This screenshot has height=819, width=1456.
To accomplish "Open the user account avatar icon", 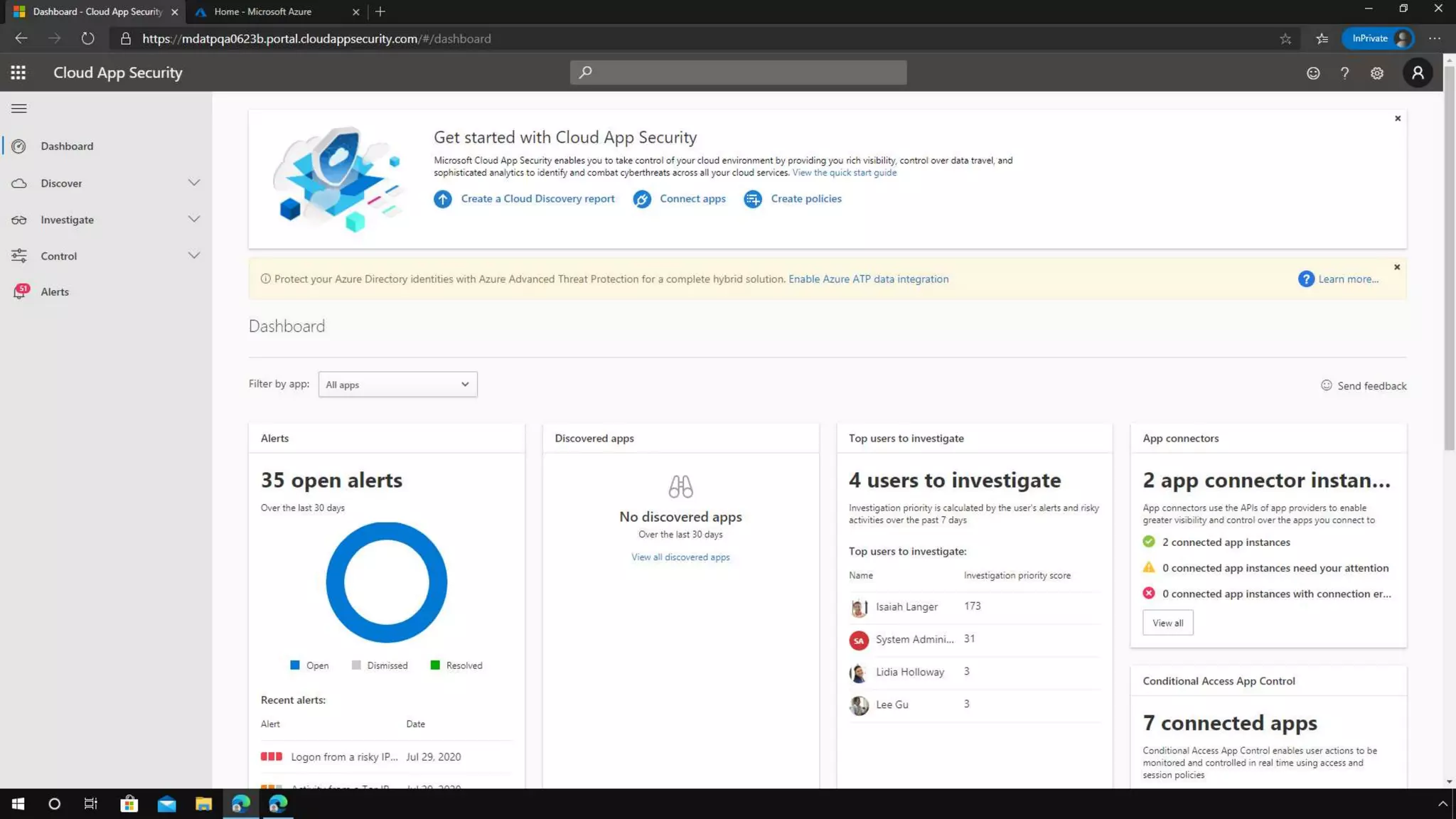I will pyautogui.click(x=1418, y=73).
